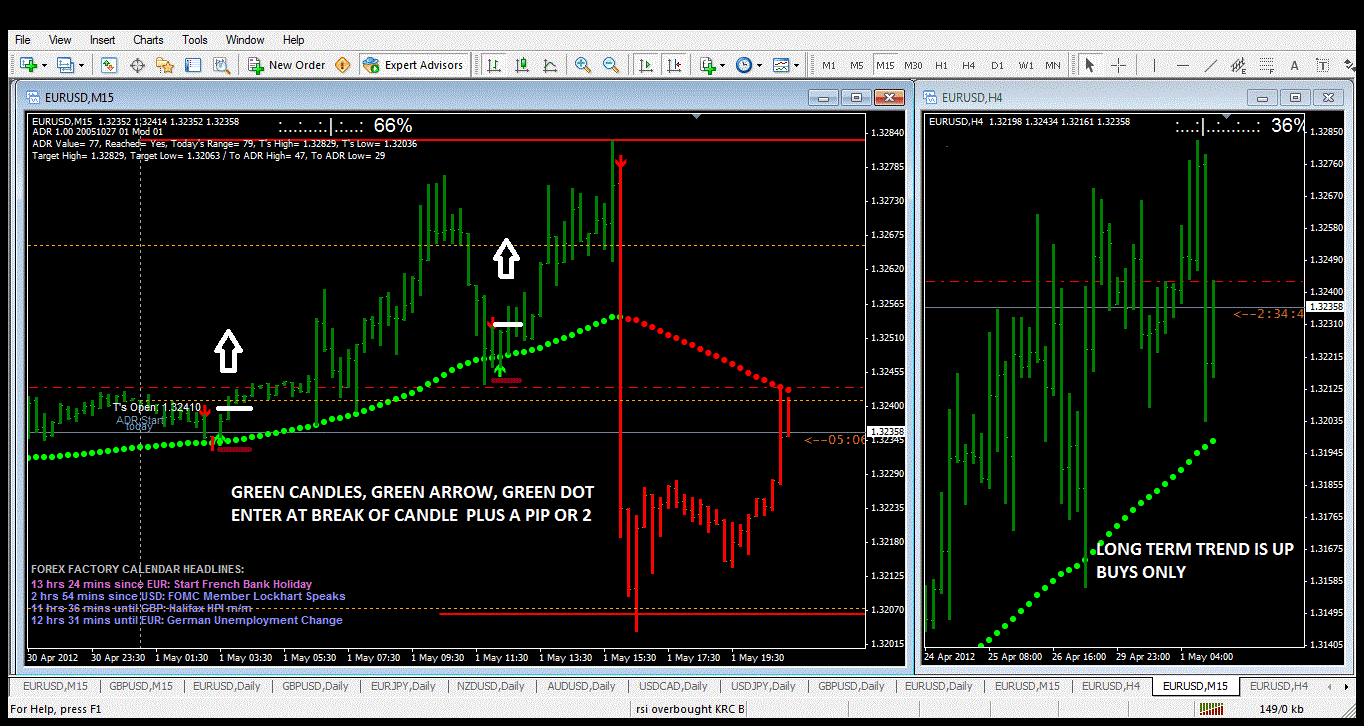Select the Text 'A' drawing tool
1364x726 pixels.
1294,65
